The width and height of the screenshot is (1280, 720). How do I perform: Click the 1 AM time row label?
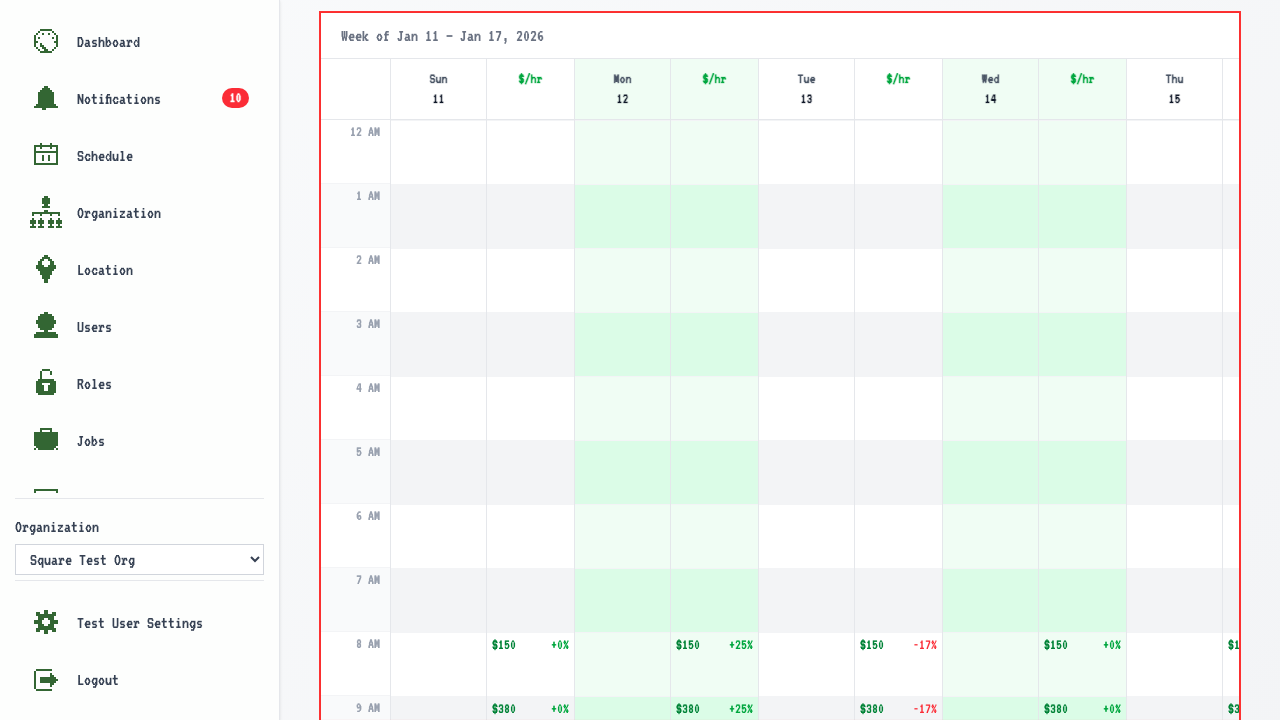pos(368,196)
